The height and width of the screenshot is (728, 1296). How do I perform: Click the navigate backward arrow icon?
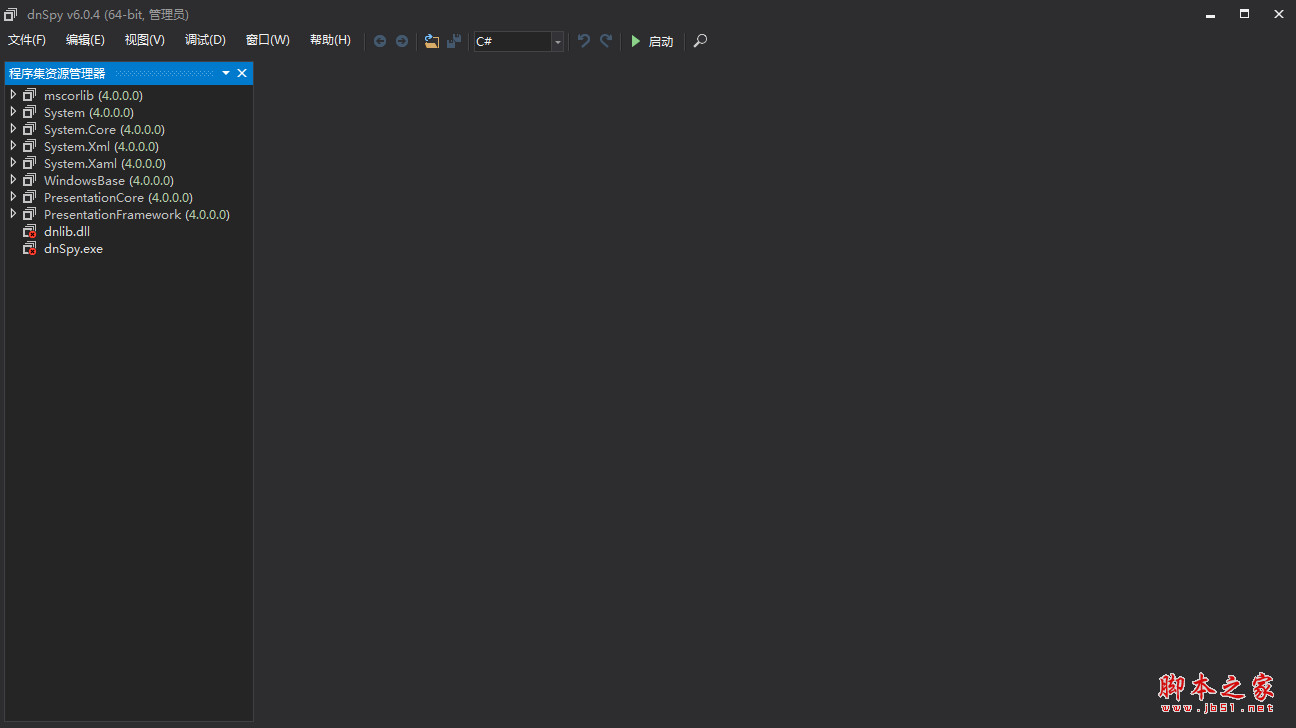[x=380, y=41]
